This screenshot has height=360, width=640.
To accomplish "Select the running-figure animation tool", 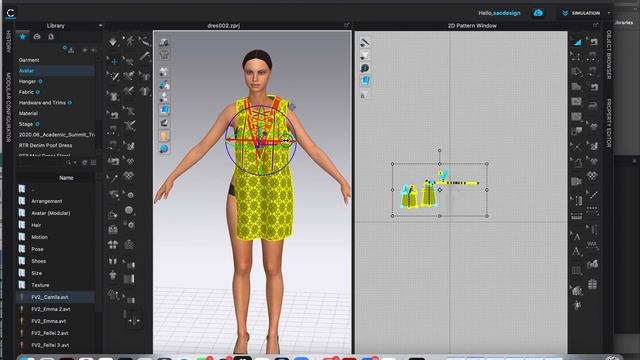I will pos(130,41).
